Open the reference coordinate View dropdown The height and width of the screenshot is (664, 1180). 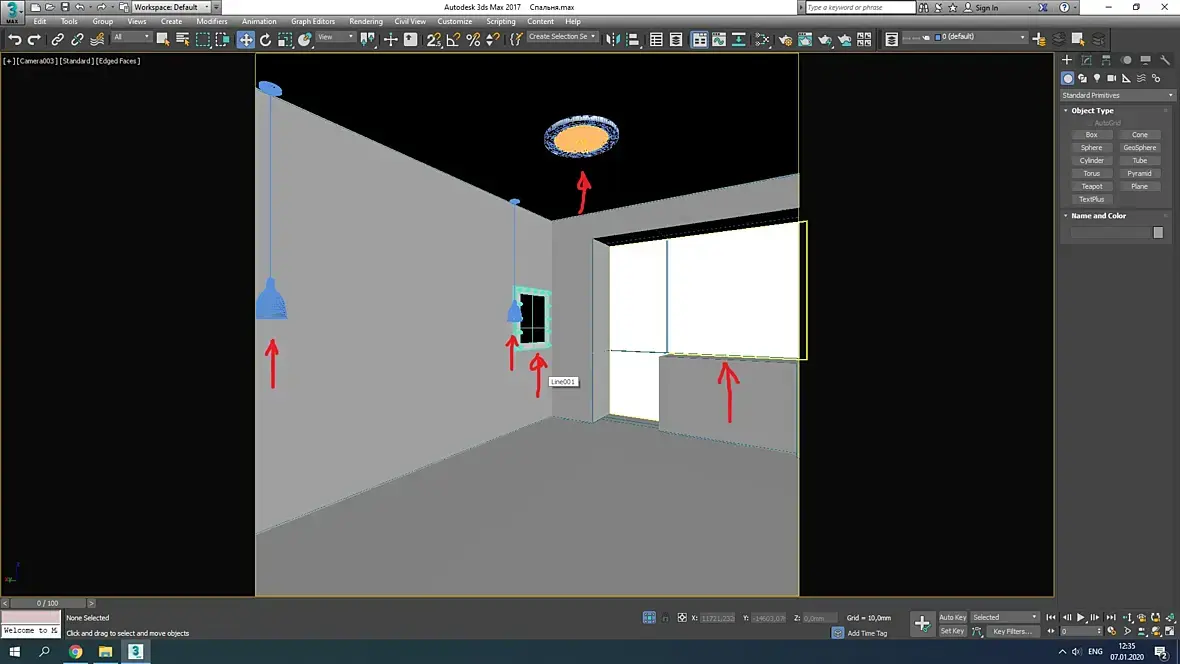click(335, 37)
